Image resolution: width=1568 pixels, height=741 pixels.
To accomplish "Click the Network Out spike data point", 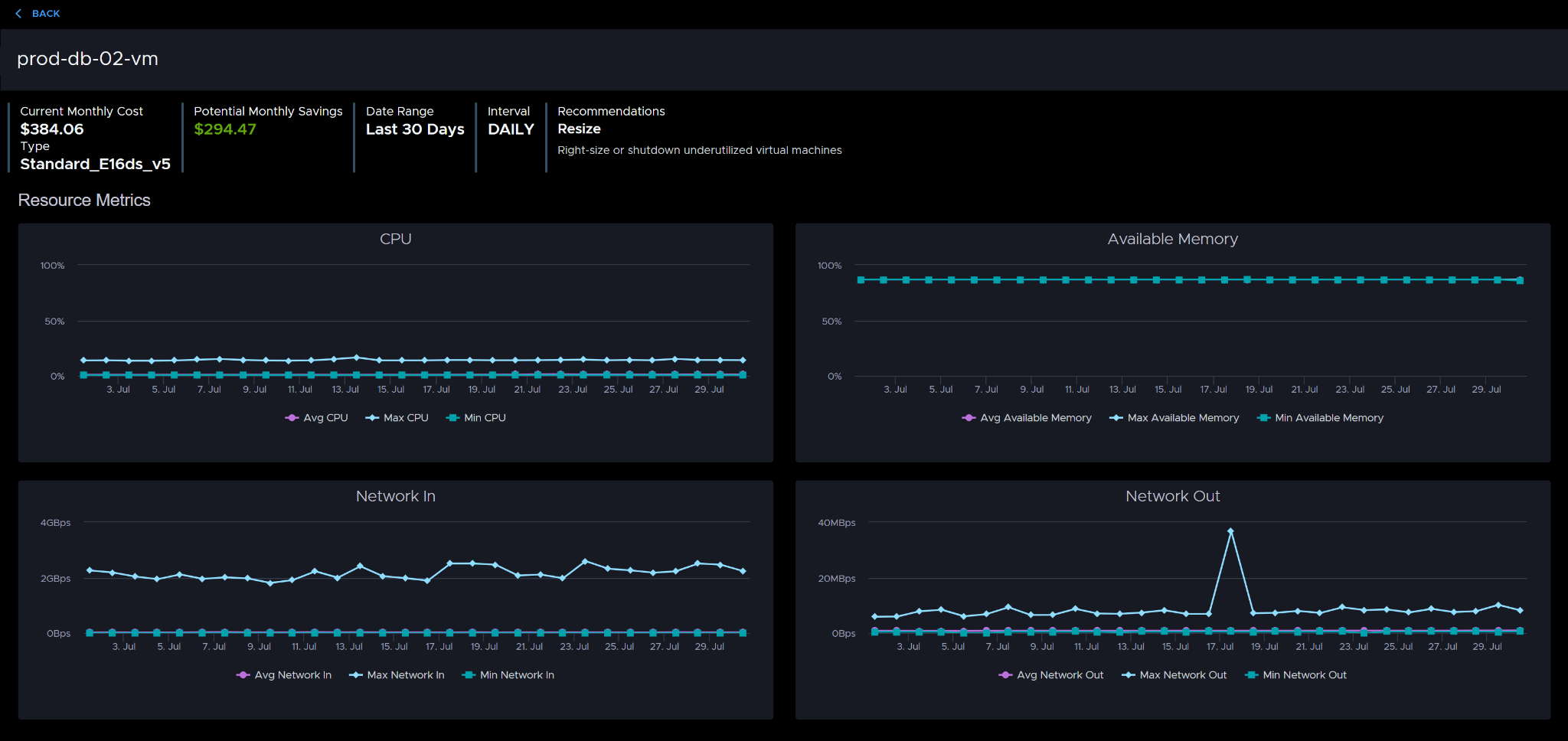I will [1230, 531].
